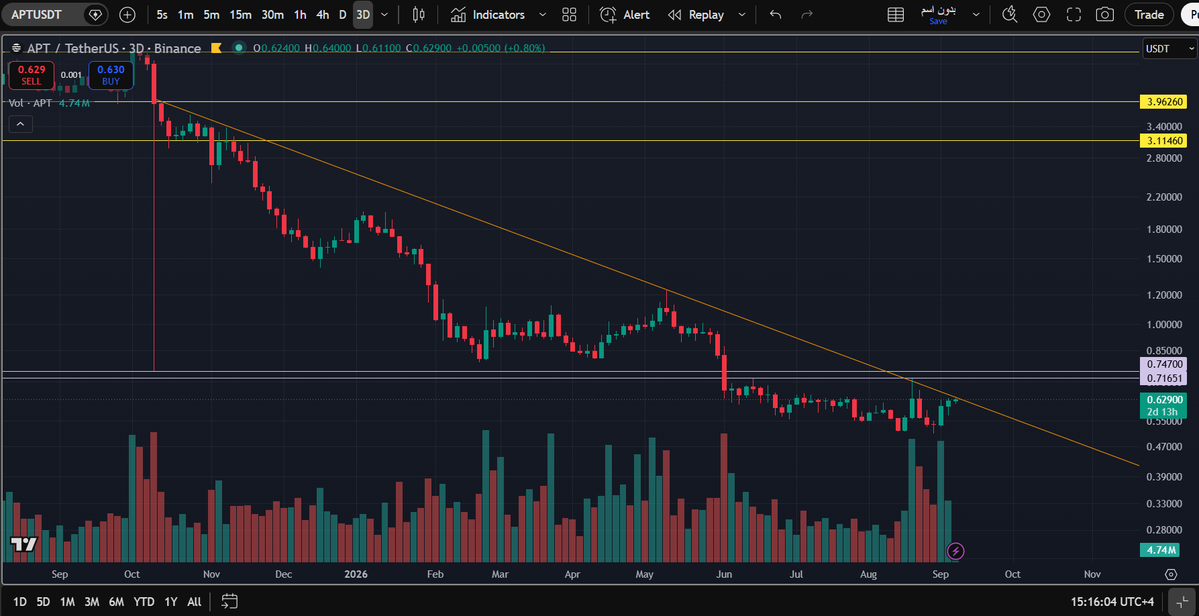1199x616 pixels.
Task: Open the candlestick chart type selector
Action: click(x=418, y=15)
